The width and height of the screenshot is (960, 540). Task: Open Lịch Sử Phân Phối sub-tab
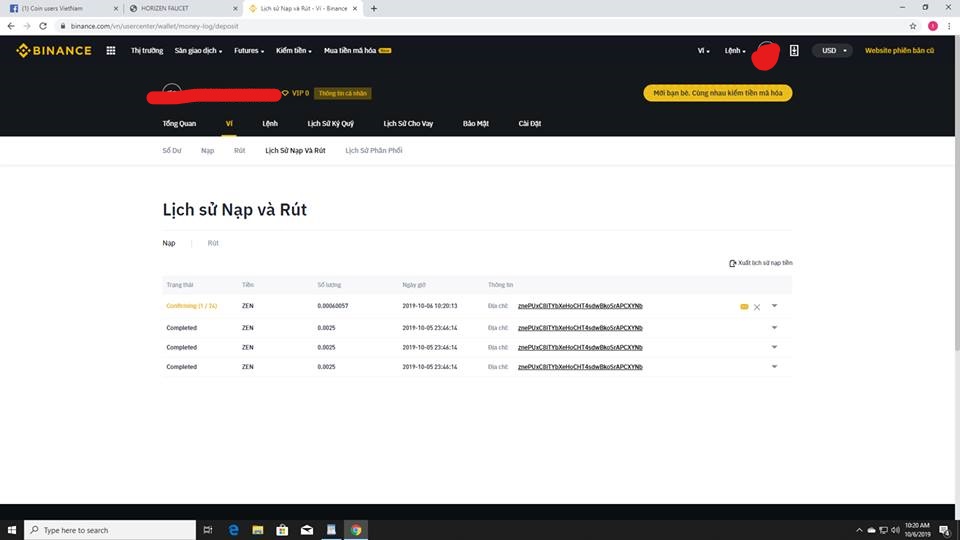tap(373, 151)
